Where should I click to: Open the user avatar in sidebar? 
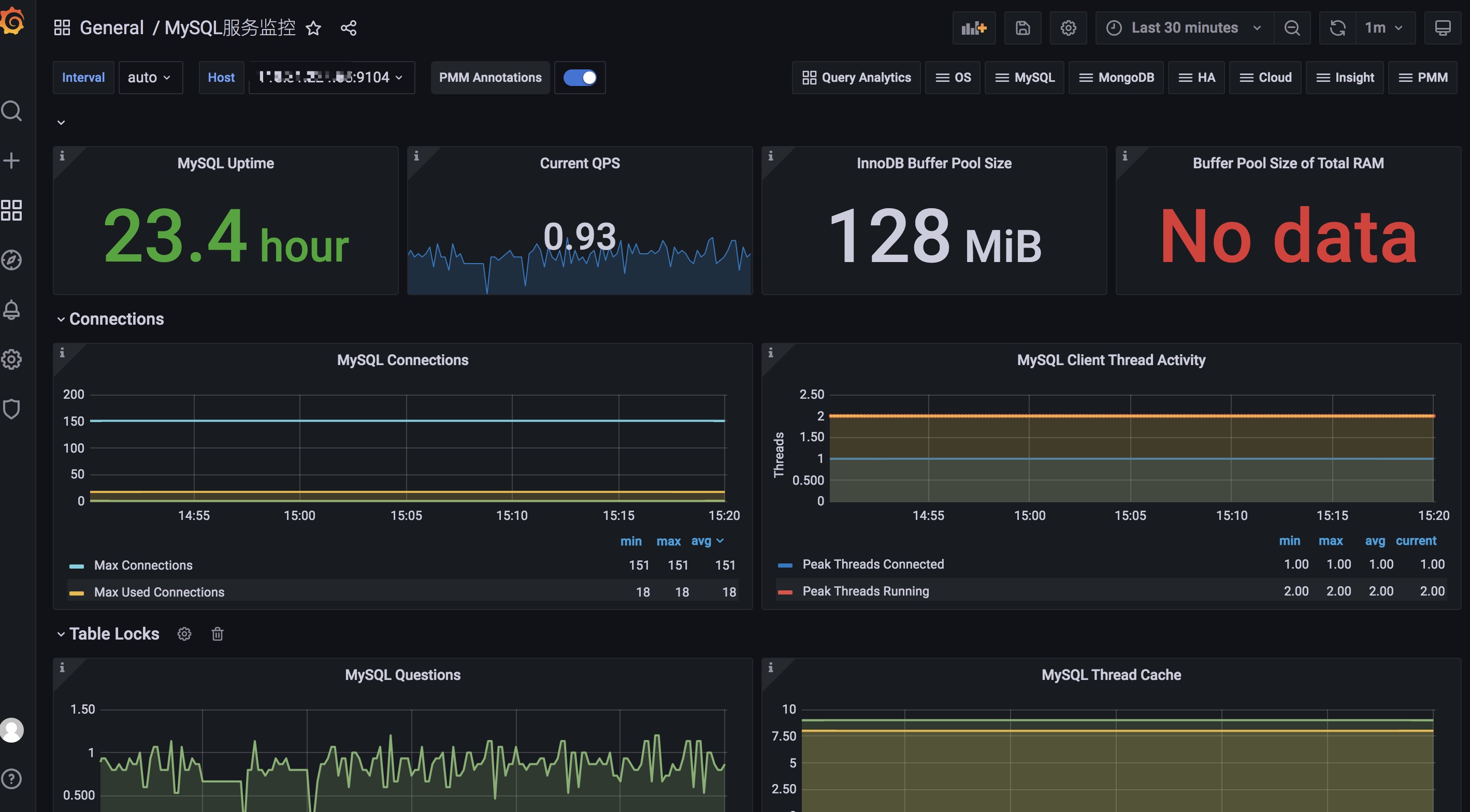pyautogui.click(x=11, y=730)
